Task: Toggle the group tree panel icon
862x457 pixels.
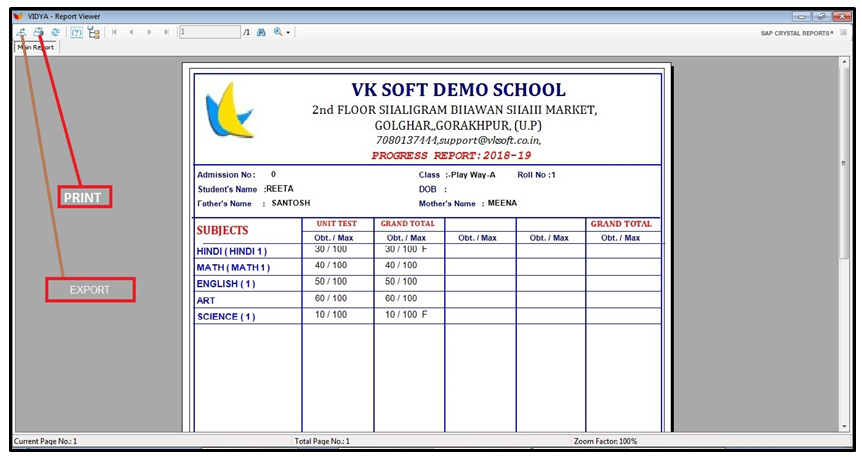Action: point(93,32)
